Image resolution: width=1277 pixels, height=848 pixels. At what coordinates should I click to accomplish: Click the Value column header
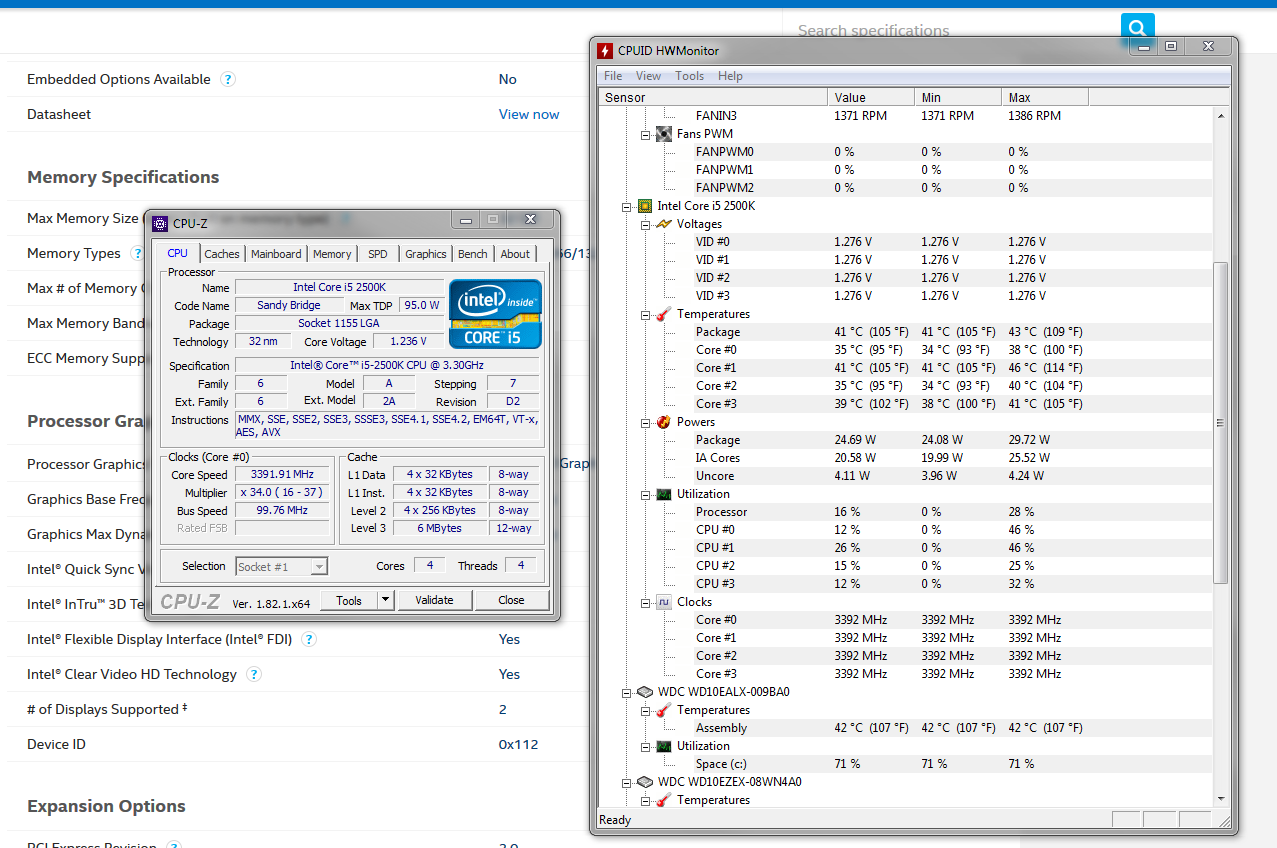(871, 97)
